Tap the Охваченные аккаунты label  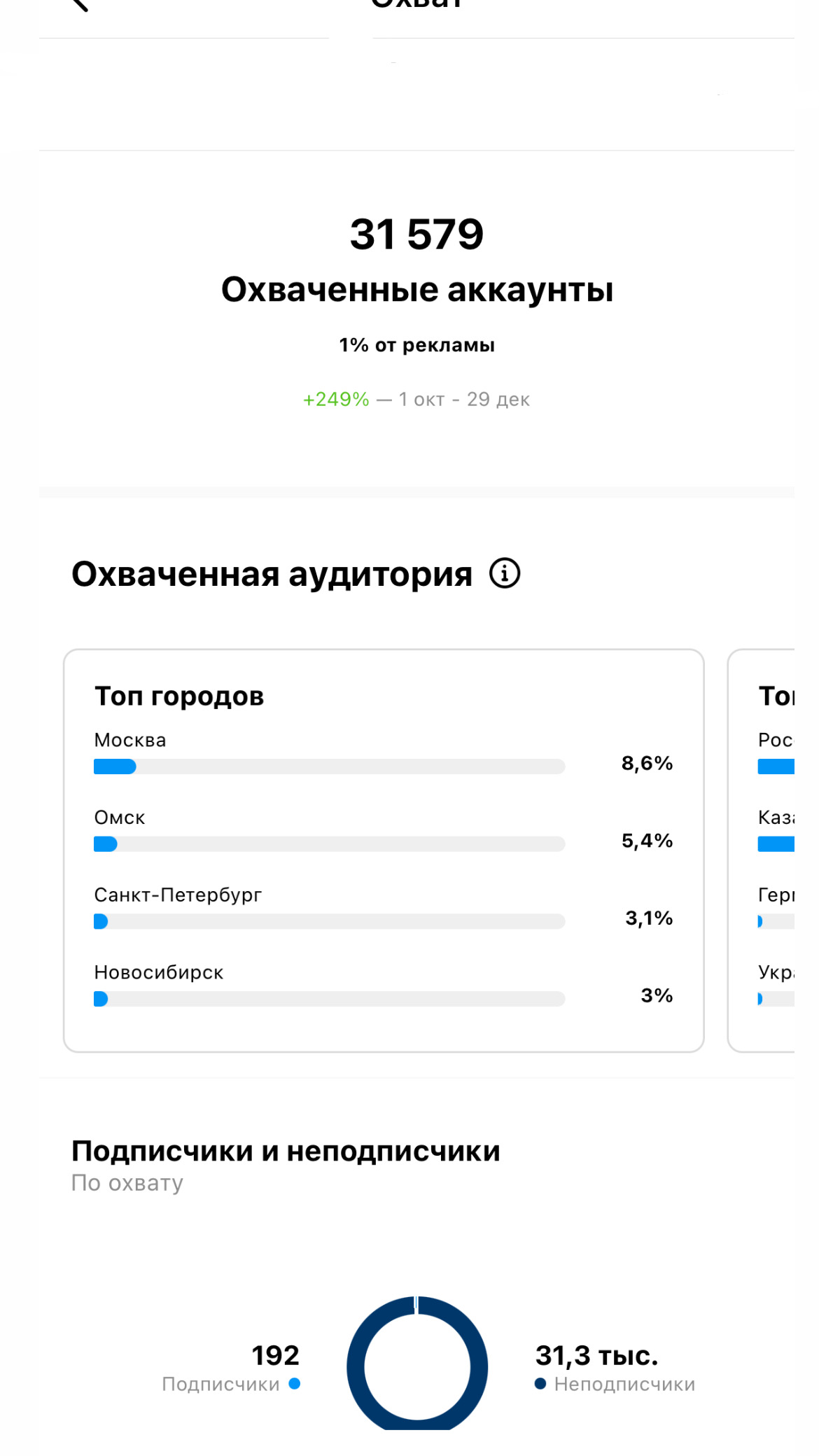click(x=416, y=290)
